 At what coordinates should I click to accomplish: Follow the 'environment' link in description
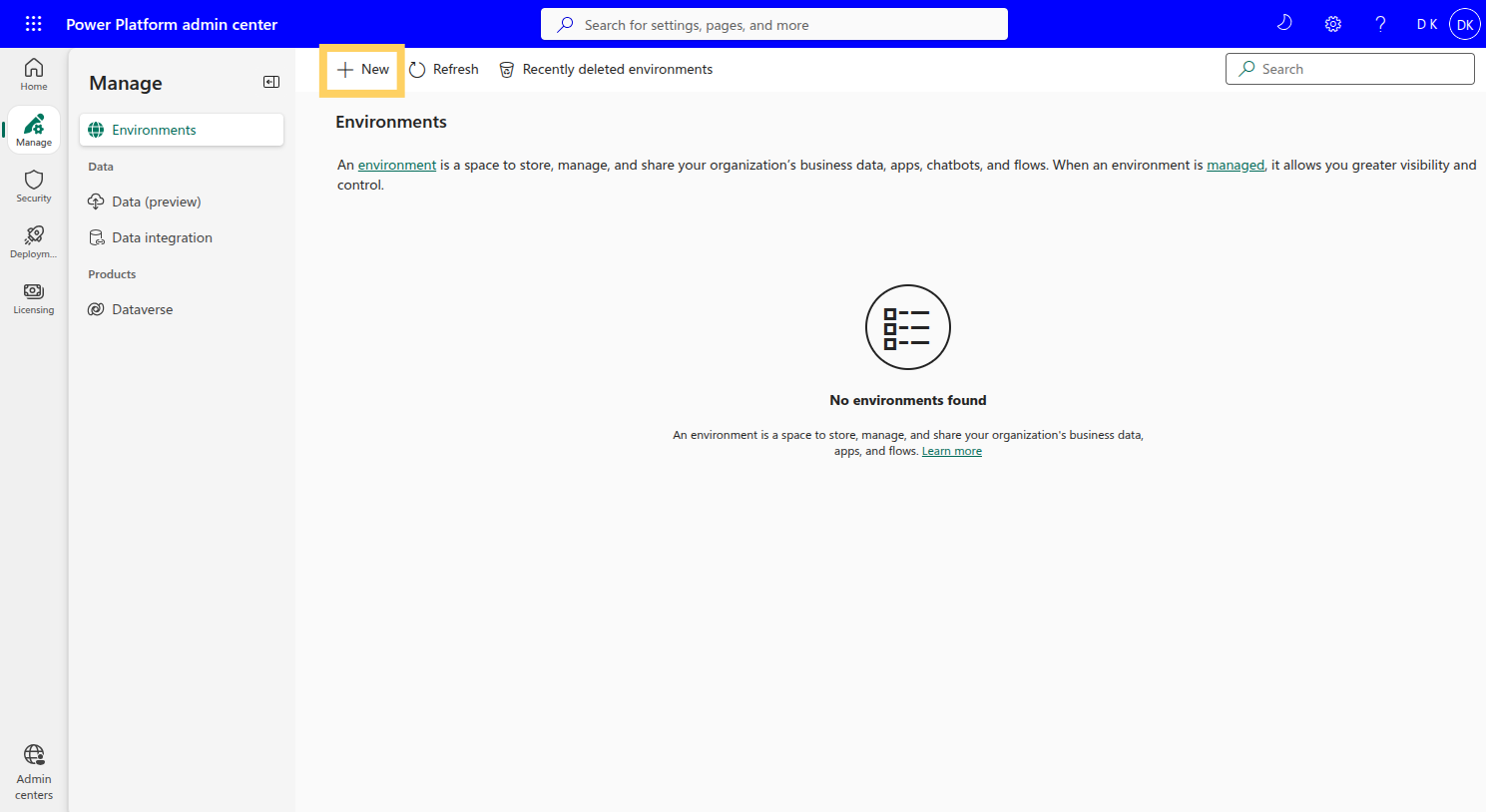(397, 165)
